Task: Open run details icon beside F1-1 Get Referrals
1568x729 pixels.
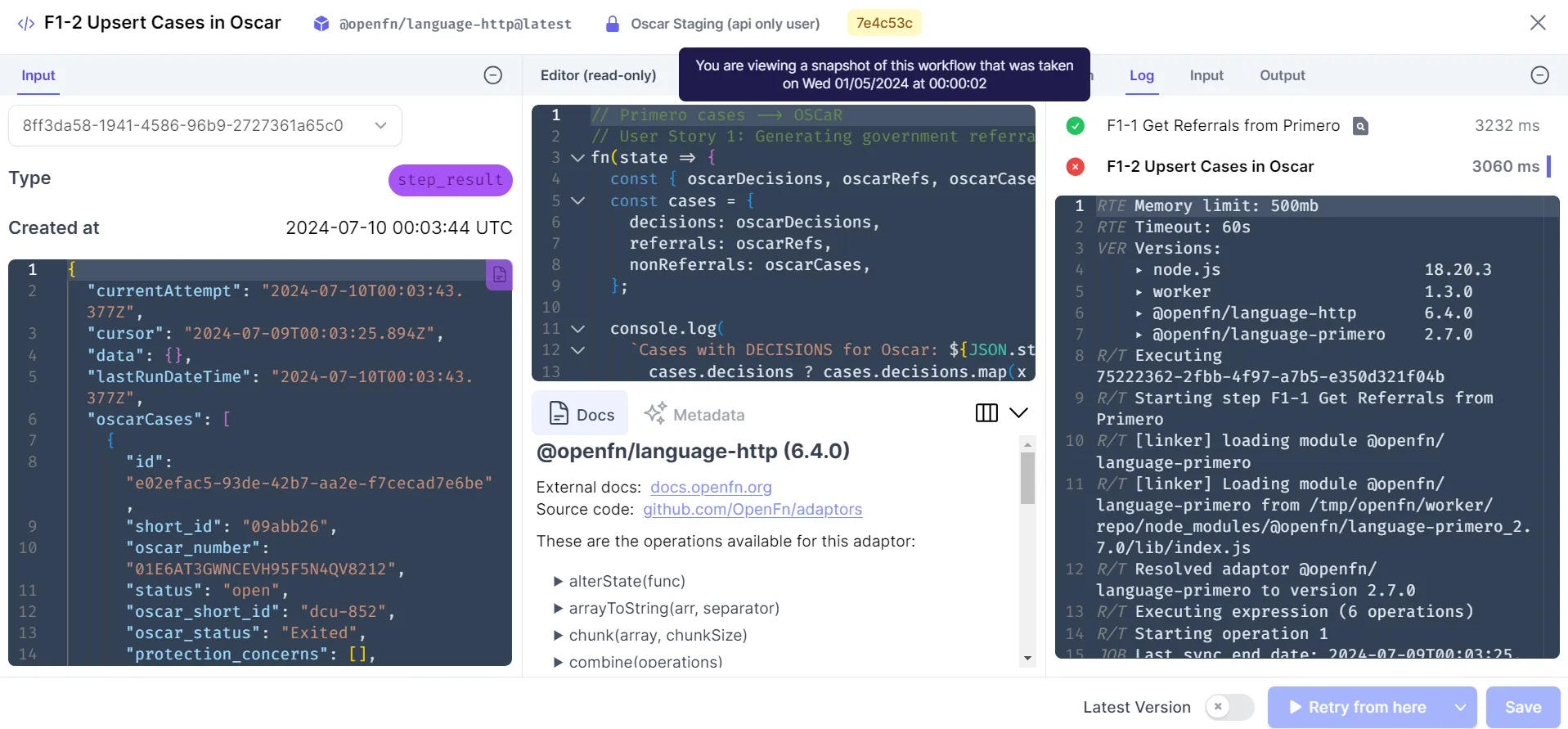Action: pos(1360,126)
